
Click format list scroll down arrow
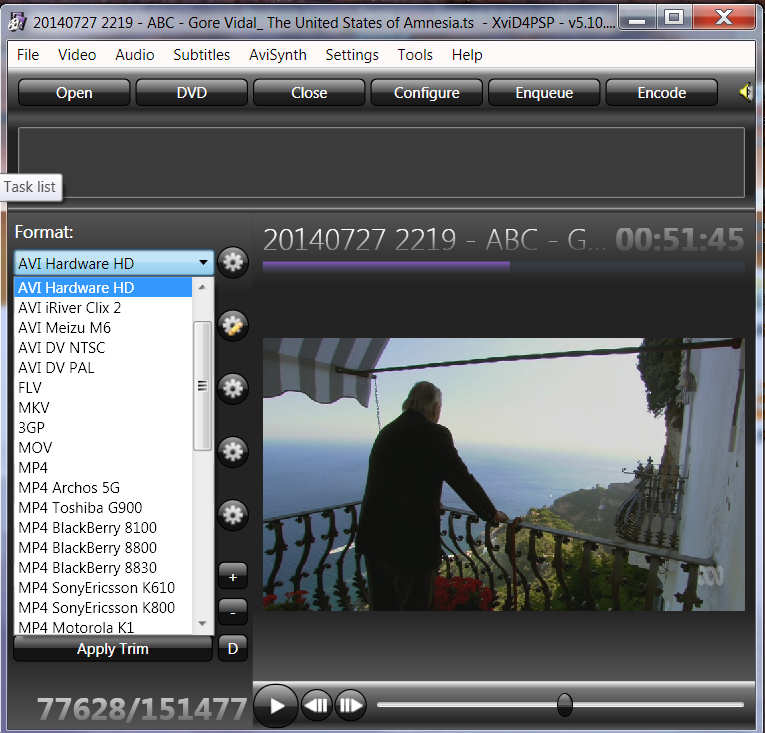[x=202, y=624]
